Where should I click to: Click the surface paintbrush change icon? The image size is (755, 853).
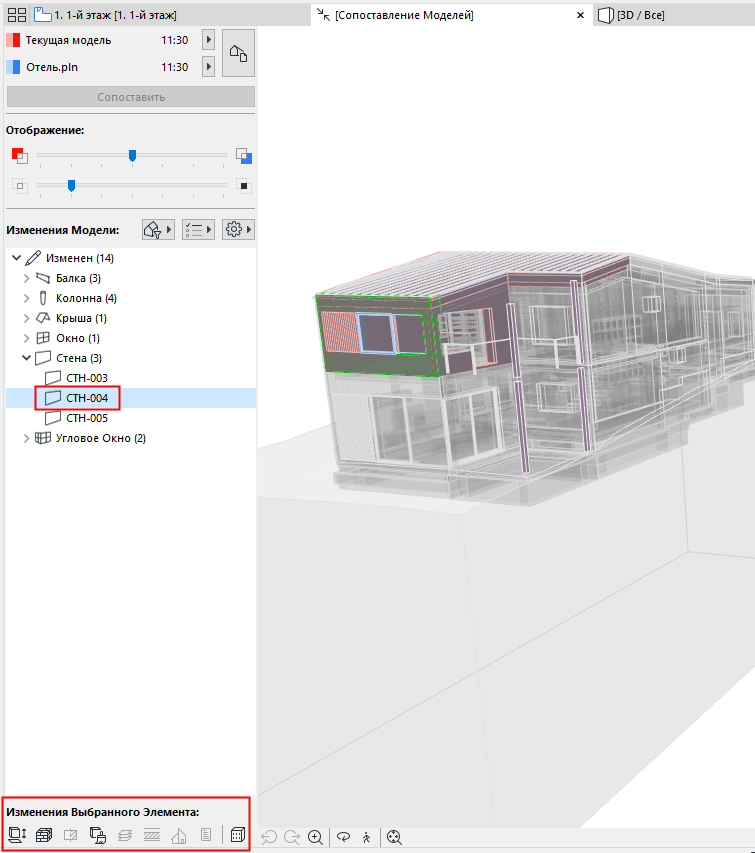[98, 835]
